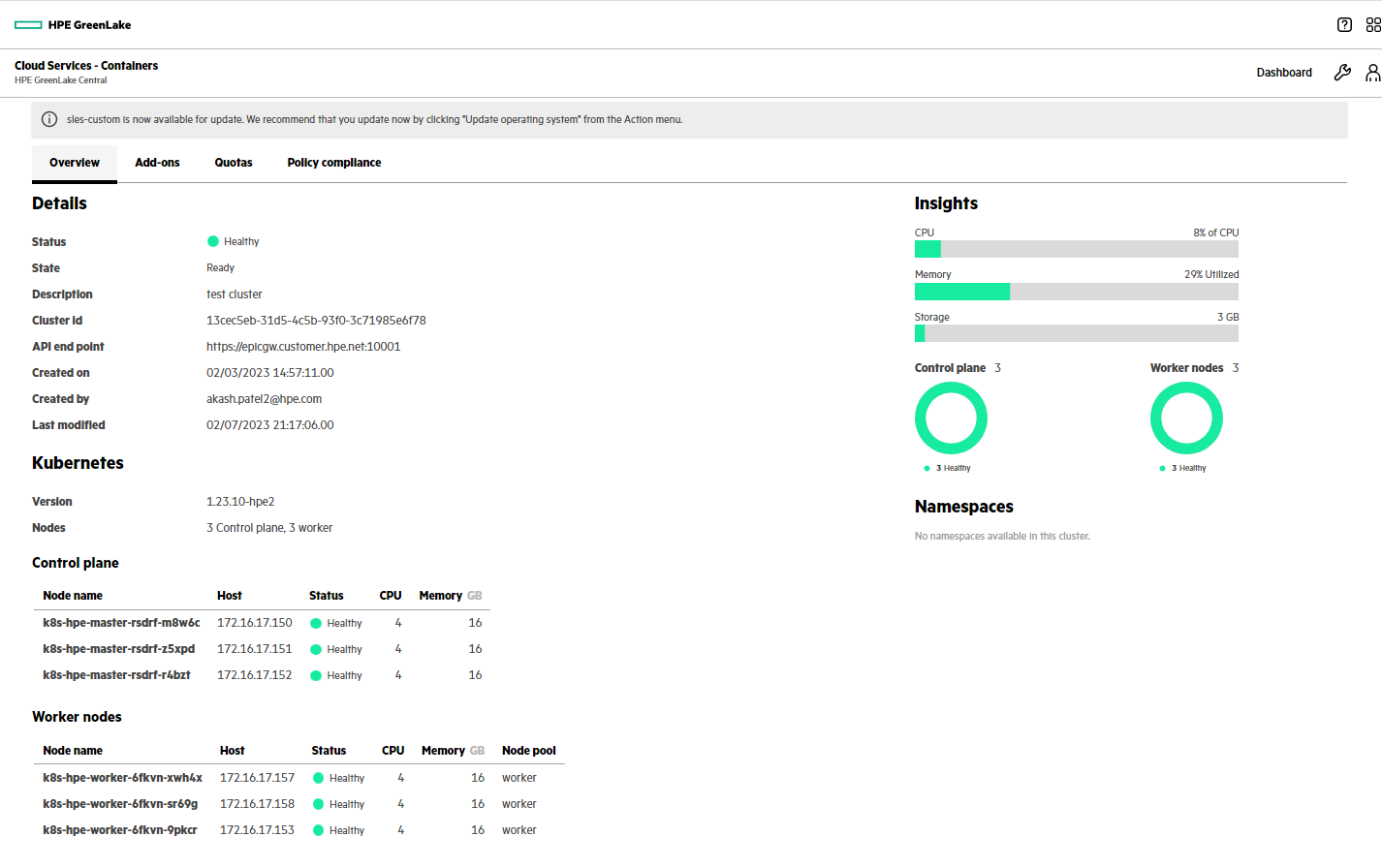
Task: Click Worker nodes table Host header
Action: click(232, 751)
